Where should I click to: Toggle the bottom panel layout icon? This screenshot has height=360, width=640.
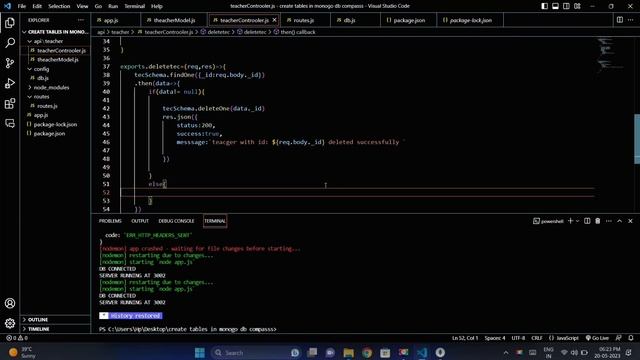[x=556, y=6]
